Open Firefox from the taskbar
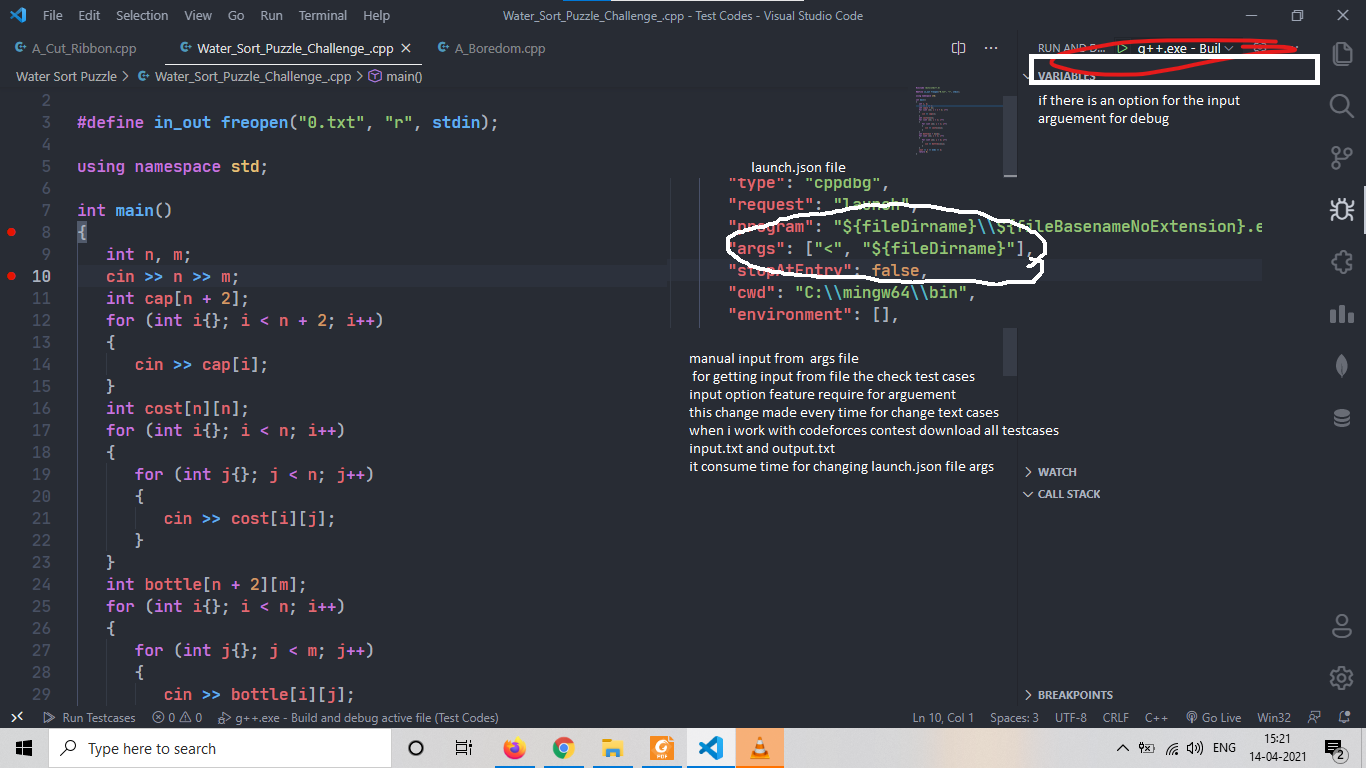Screen dimensions: 1366x768 (x=514, y=747)
